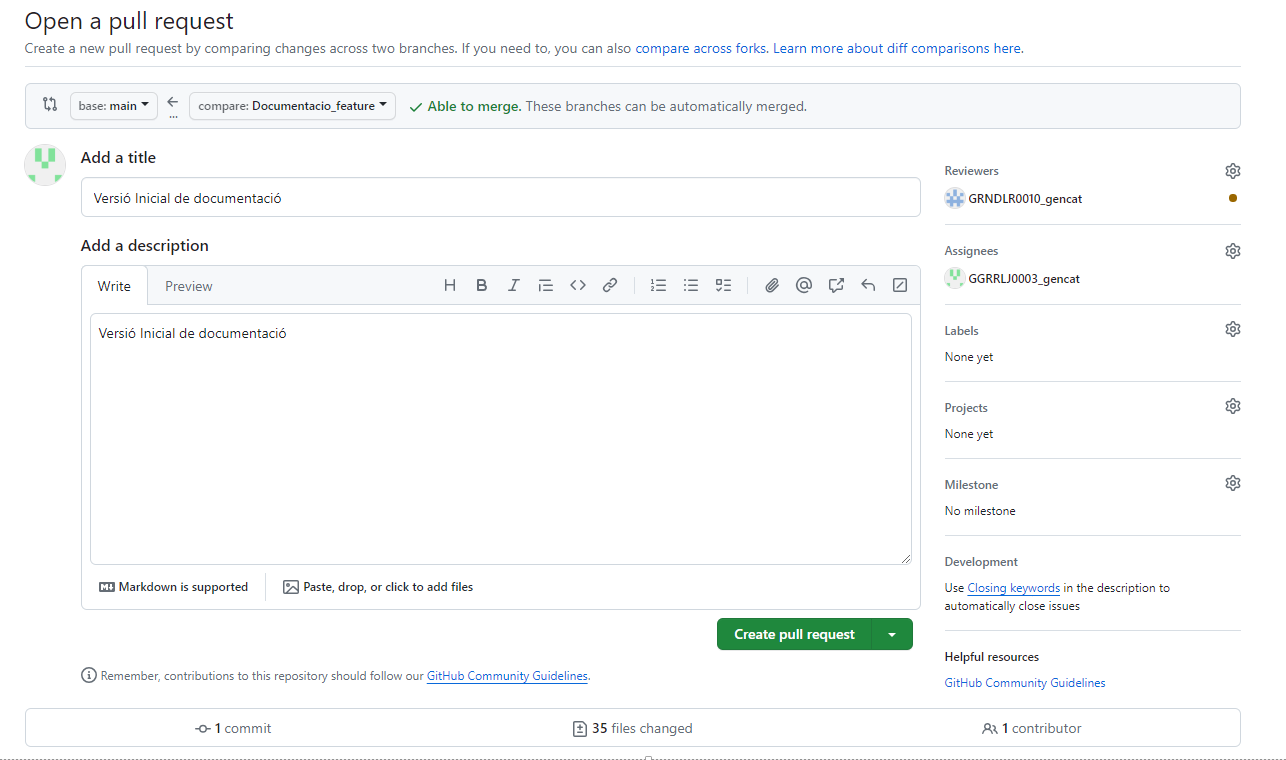The height and width of the screenshot is (760, 1286).
Task: Click assignee name GGRRLJ0003_gencat
Action: 1024,279
